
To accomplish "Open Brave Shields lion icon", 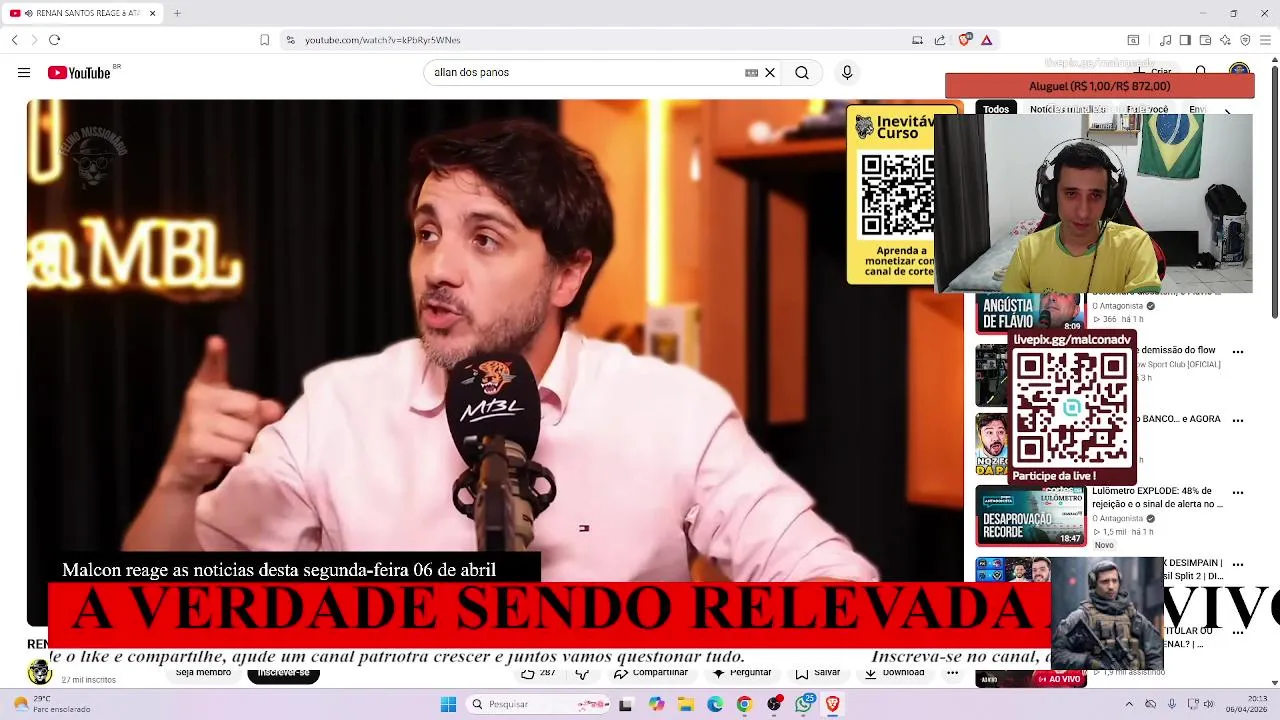I will [964, 40].
